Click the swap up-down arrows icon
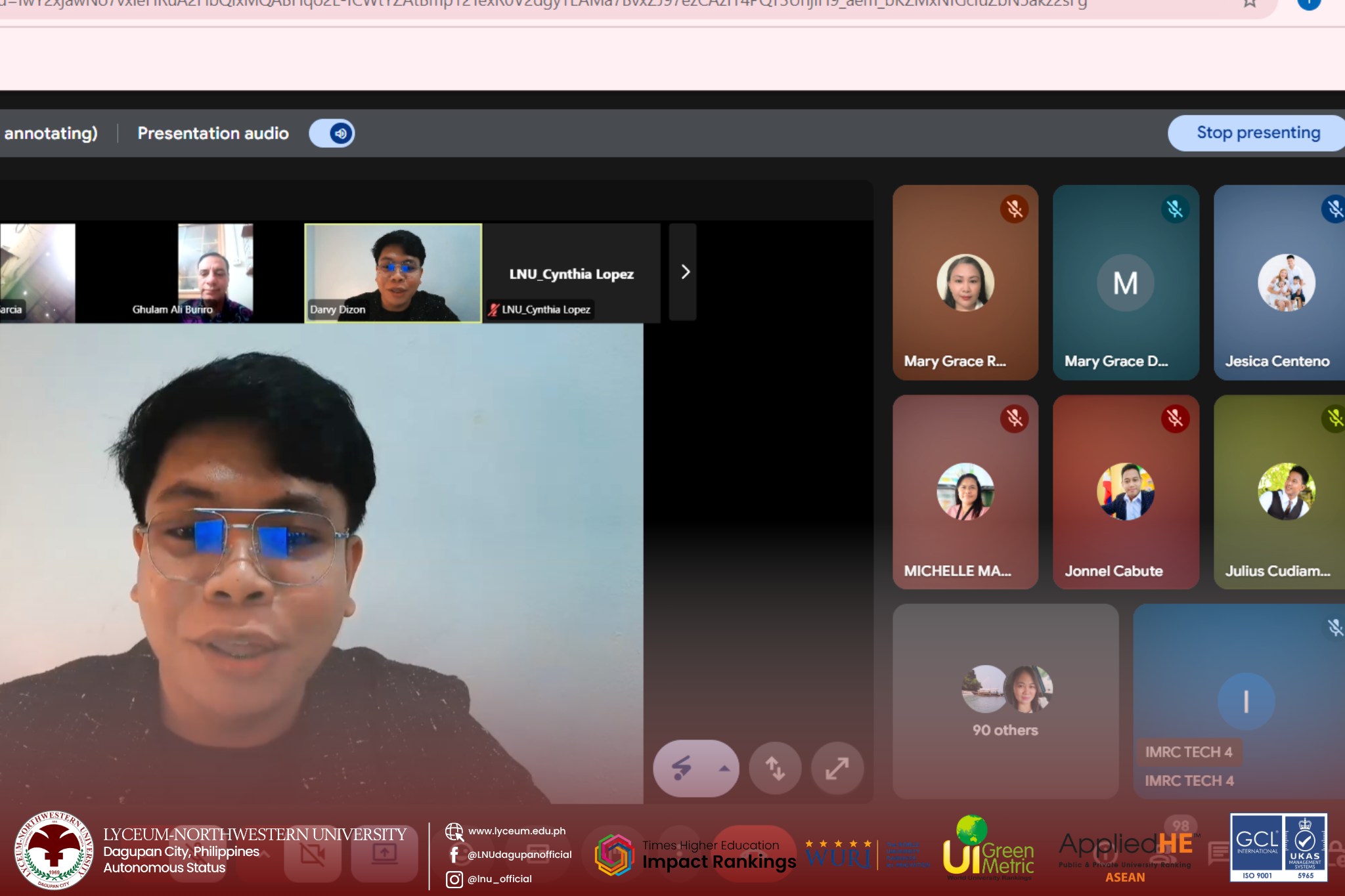Screen dimensions: 1345x896 click(775, 768)
